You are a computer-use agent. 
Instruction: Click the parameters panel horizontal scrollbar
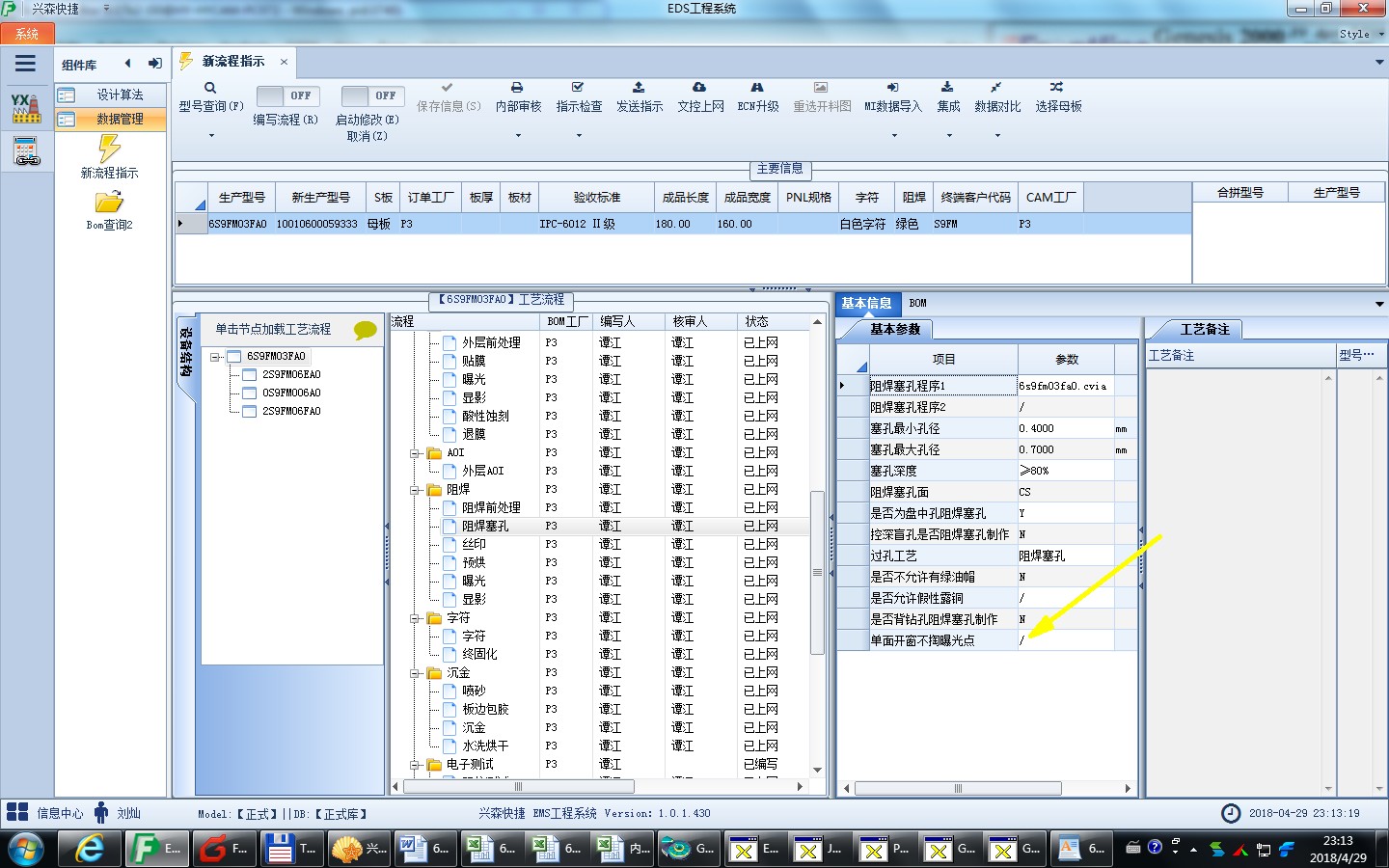(958, 788)
